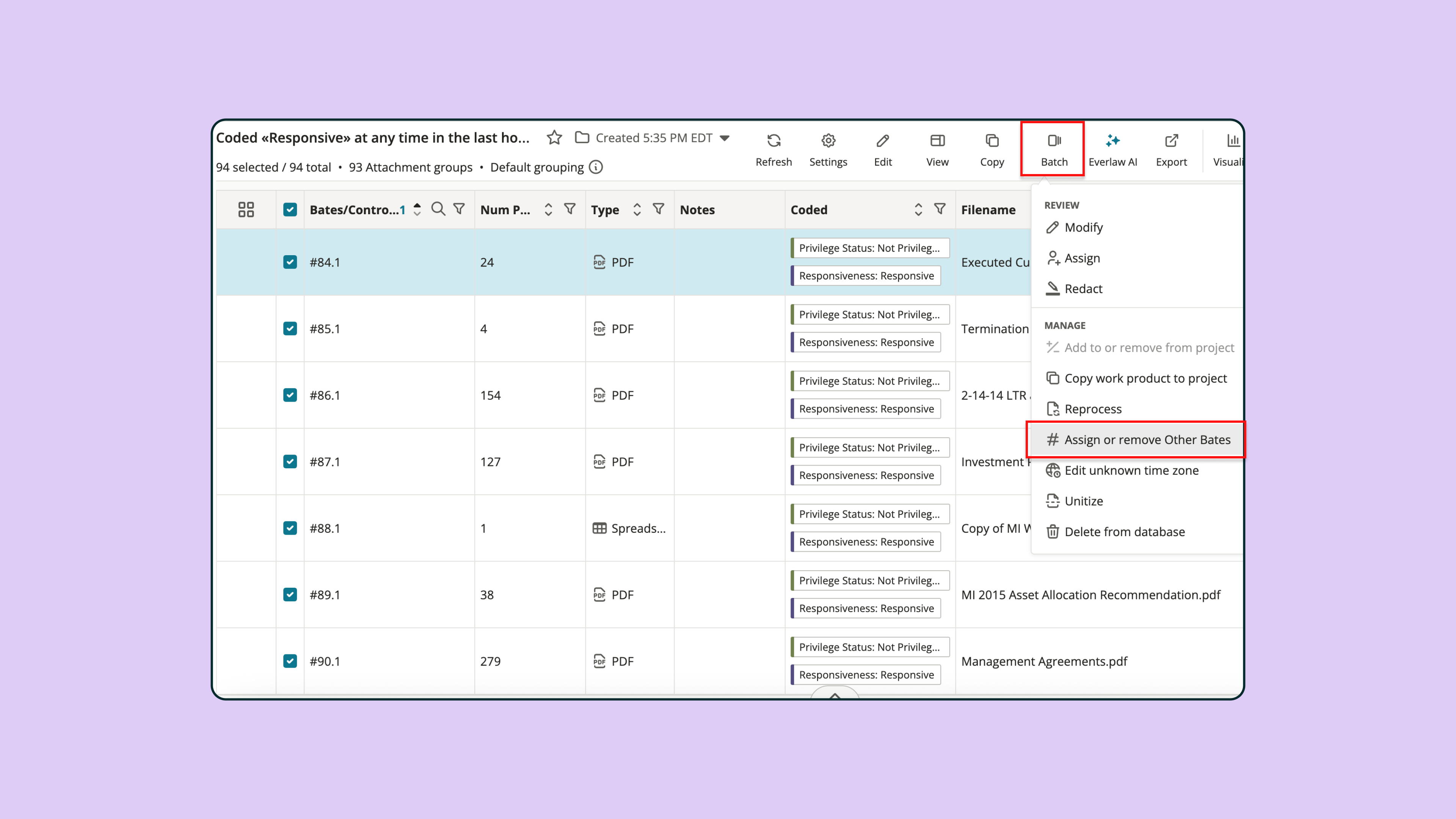Select Copy work product to project
This screenshot has height=819, width=1456.
click(1137, 378)
